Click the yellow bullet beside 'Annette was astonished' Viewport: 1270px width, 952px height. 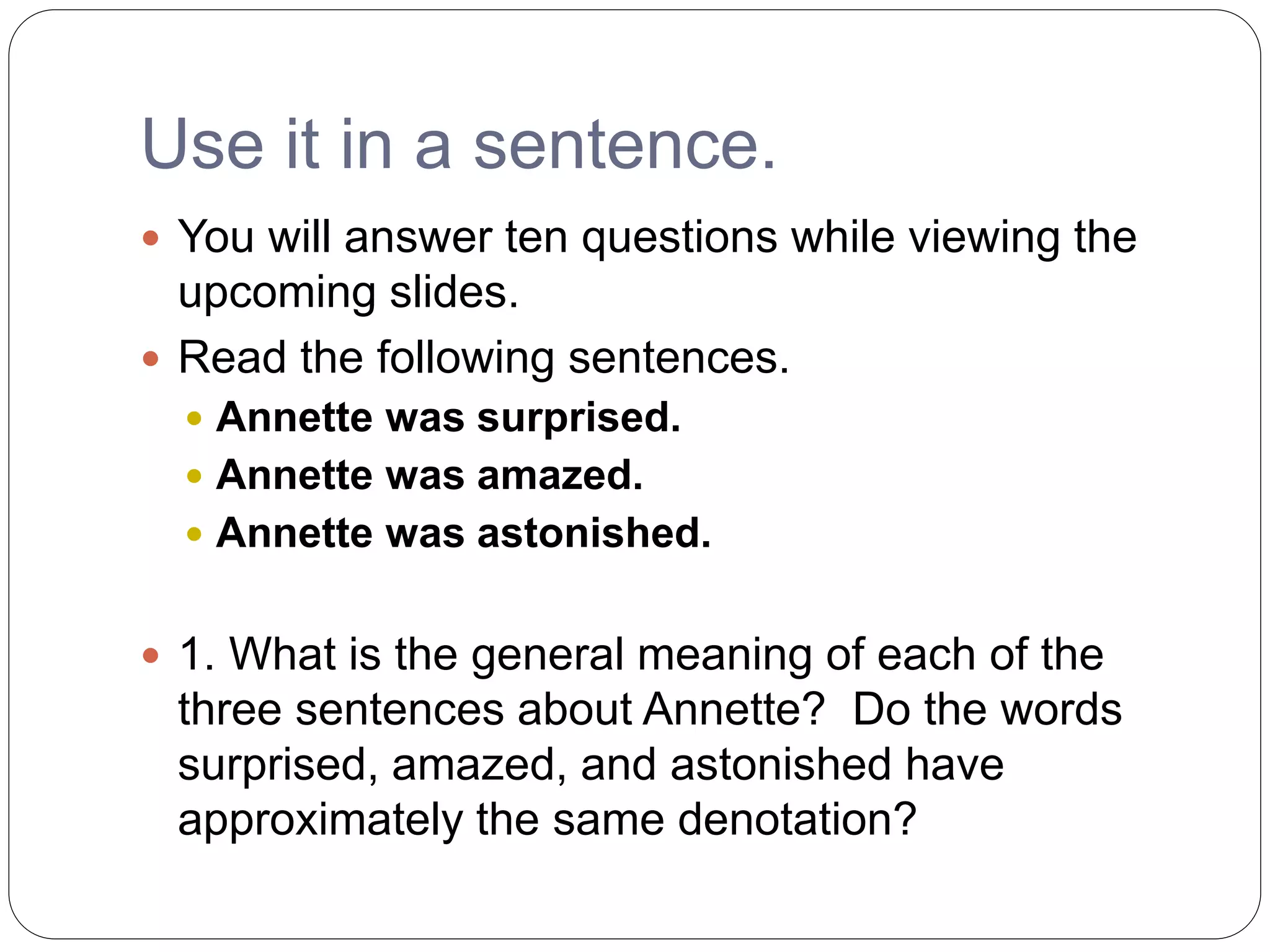[194, 534]
